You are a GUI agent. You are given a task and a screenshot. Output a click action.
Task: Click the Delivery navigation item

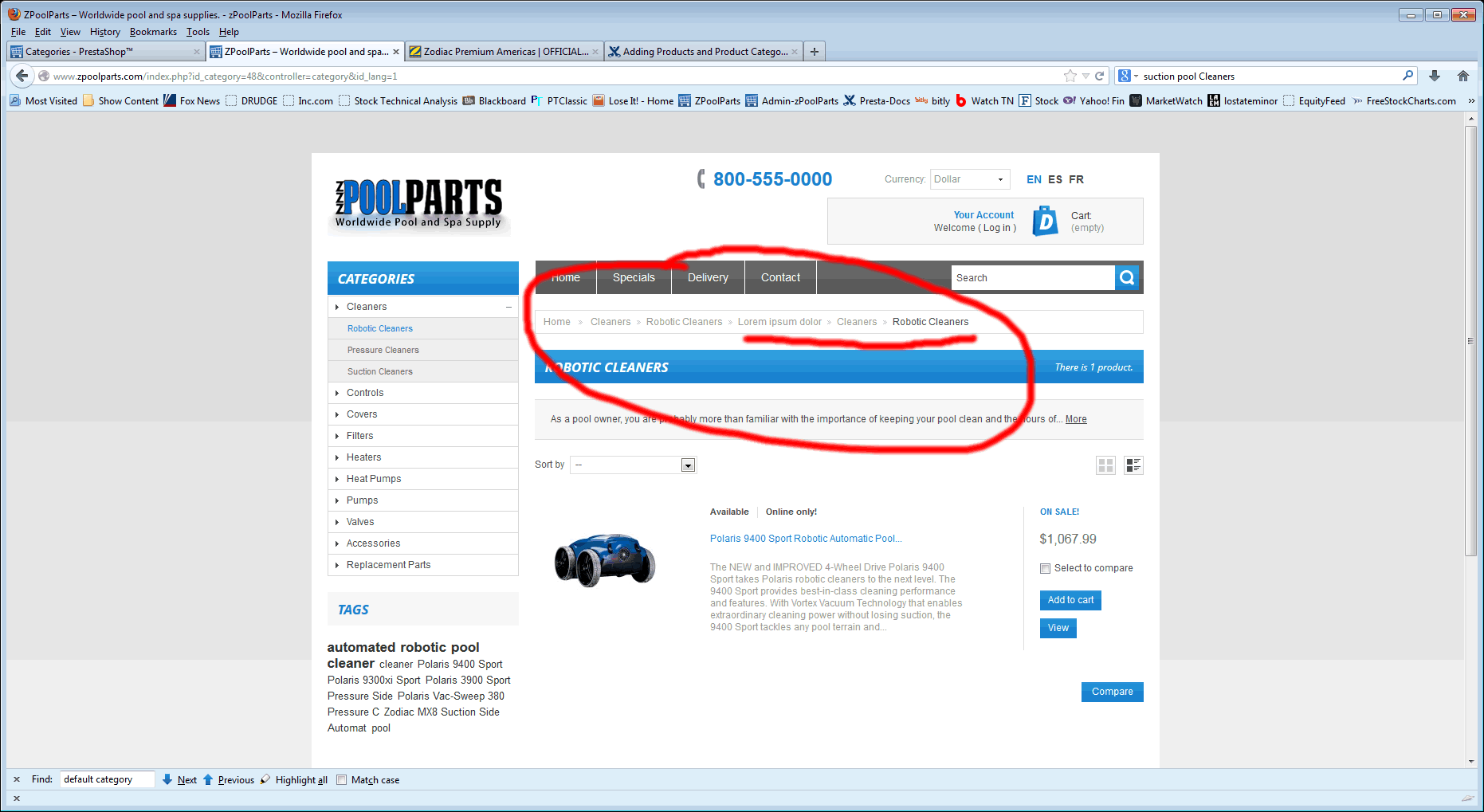pyautogui.click(x=708, y=277)
